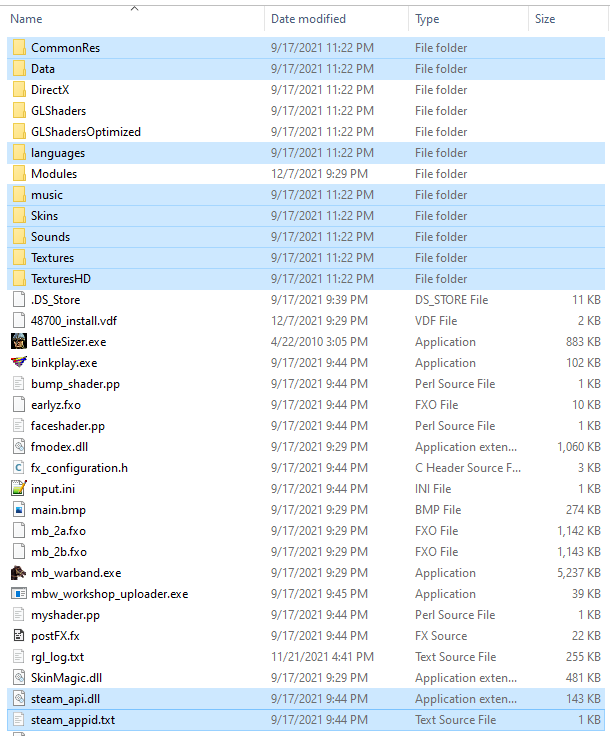
Task: Click the binkplay.exe application icon
Action: coord(19,363)
